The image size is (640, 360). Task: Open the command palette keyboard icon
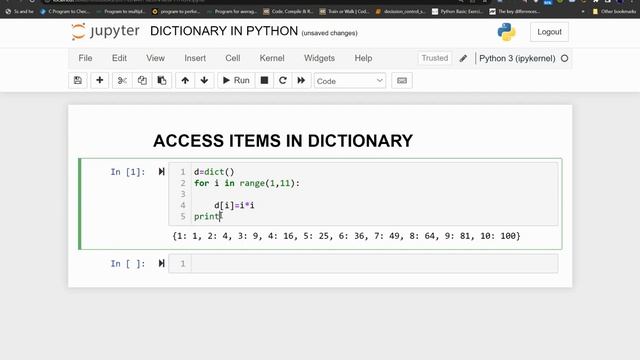pos(402,80)
